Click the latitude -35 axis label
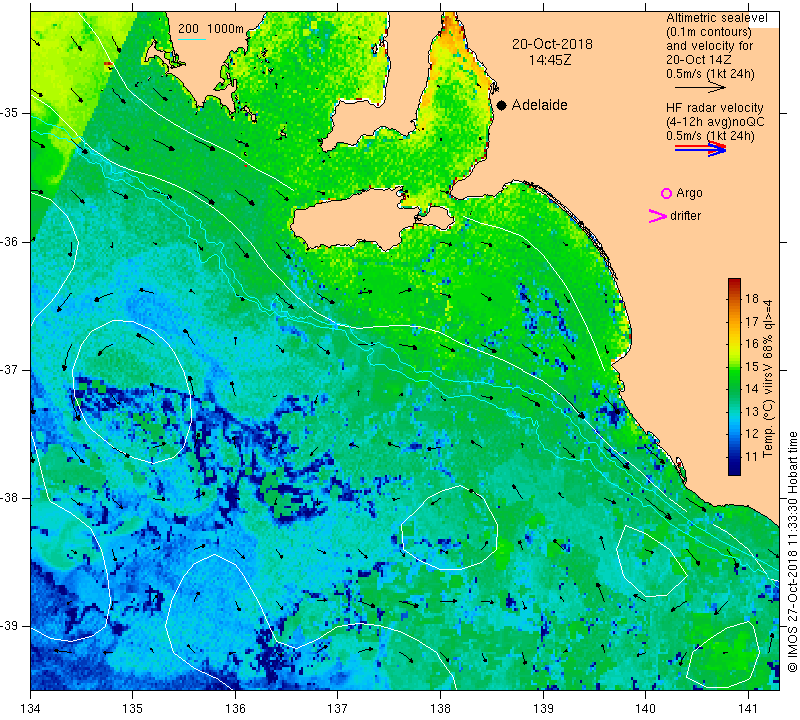 tap(10, 113)
